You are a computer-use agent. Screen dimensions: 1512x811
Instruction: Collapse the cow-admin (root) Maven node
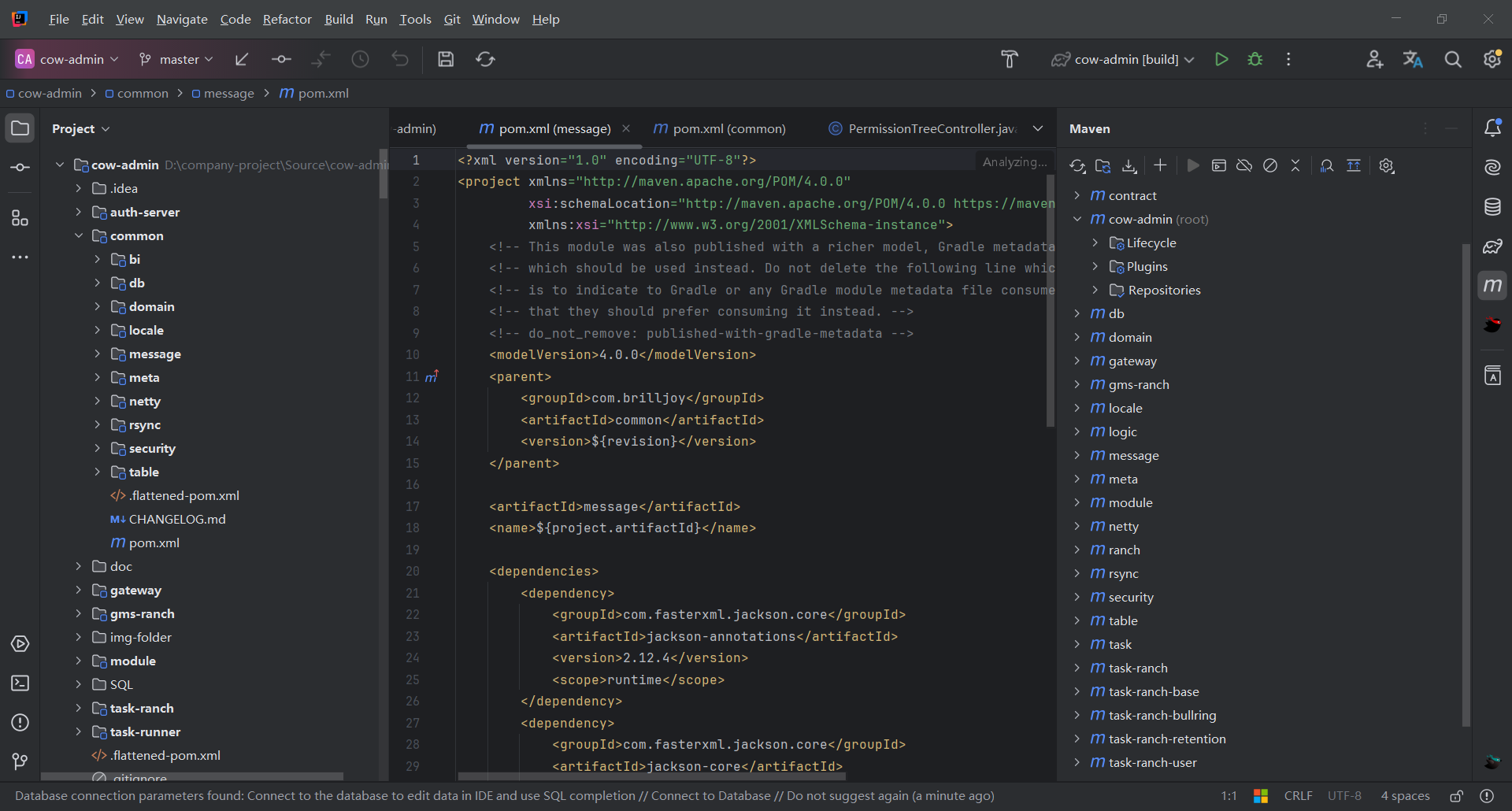pyautogui.click(x=1077, y=220)
